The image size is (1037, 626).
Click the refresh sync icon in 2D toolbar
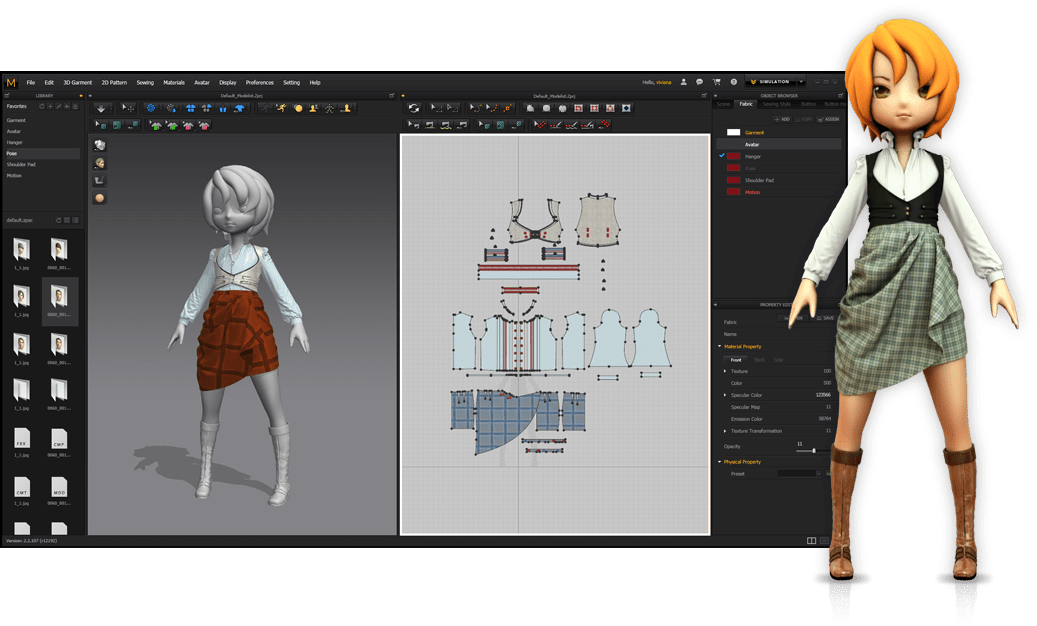(x=413, y=107)
